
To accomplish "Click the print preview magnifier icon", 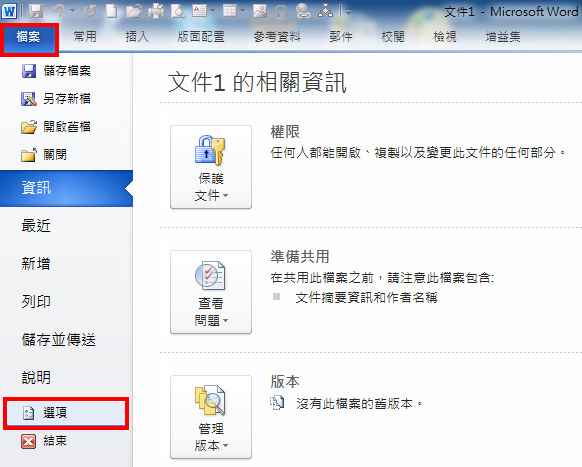I will point(178,11).
